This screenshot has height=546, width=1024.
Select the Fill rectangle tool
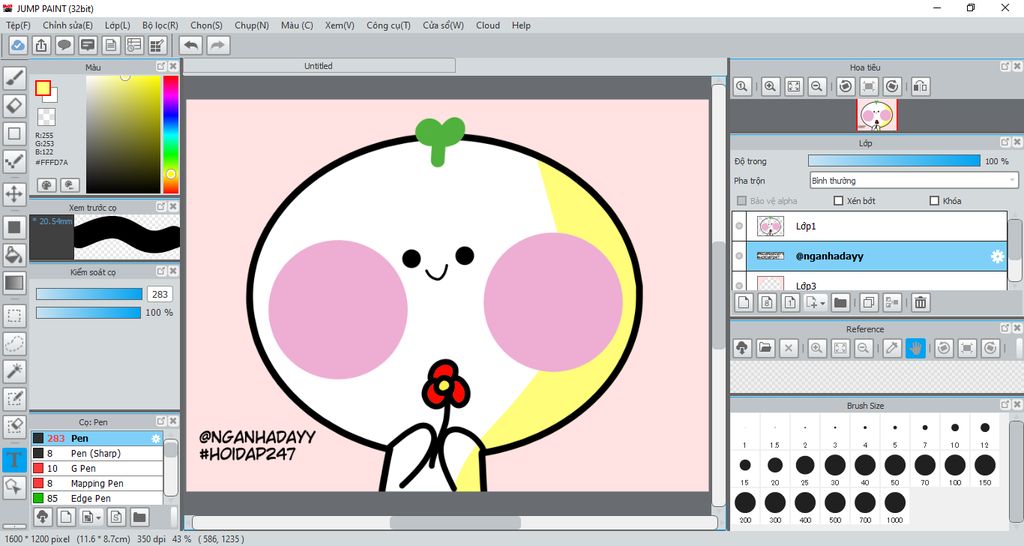click(14, 227)
